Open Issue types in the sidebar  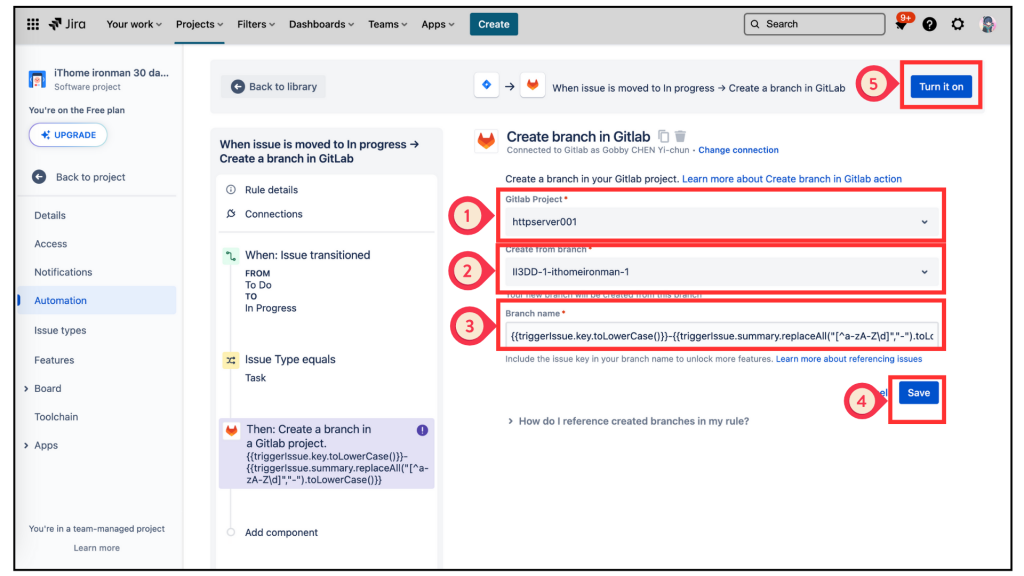tap(60, 330)
